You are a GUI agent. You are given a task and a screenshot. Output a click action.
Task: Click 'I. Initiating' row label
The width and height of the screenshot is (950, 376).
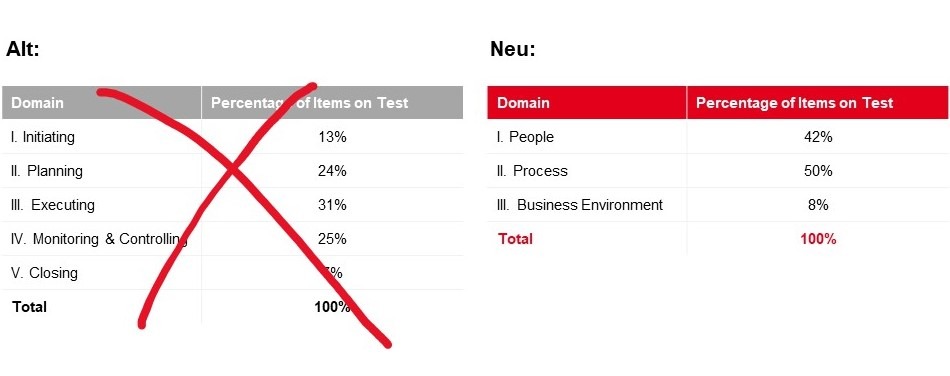click(42, 137)
